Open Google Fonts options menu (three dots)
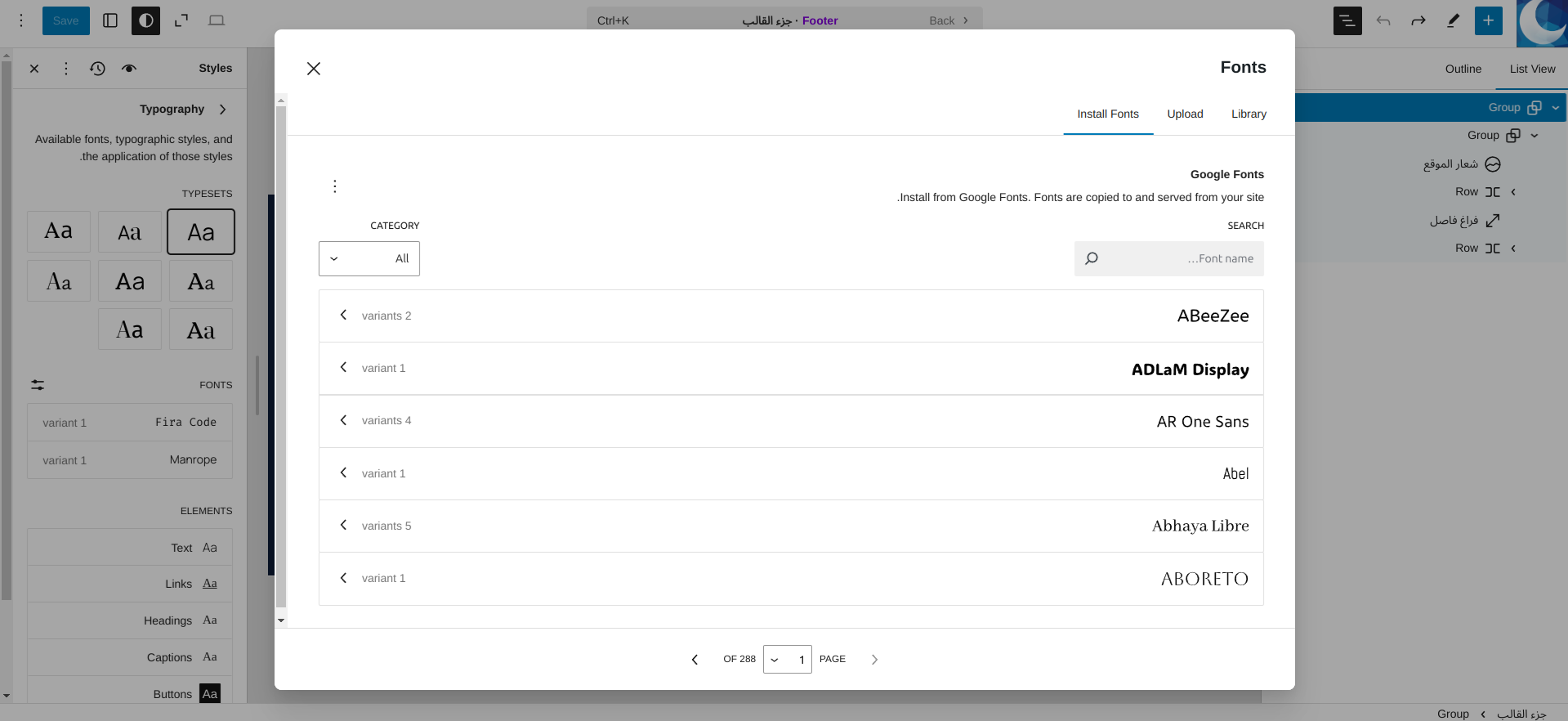The image size is (1568, 721). click(335, 186)
